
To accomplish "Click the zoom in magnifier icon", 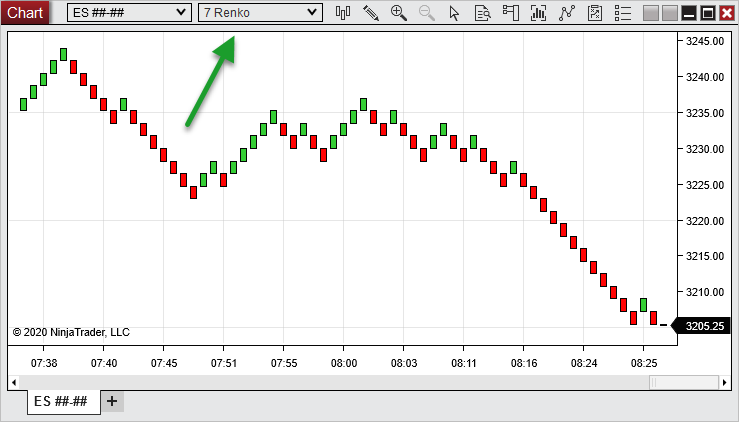I will pyautogui.click(x=399, y=13).
